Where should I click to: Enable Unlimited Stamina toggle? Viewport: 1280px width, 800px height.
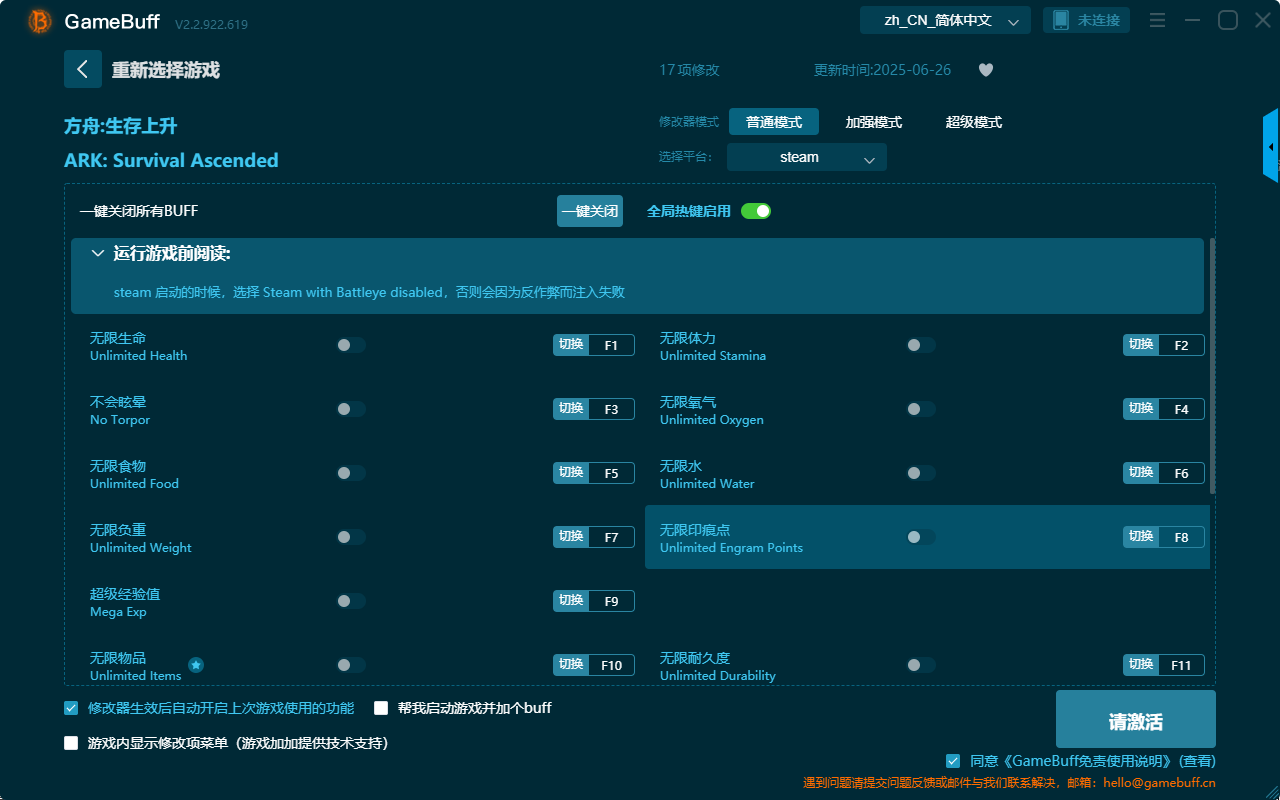pos(921,345)
